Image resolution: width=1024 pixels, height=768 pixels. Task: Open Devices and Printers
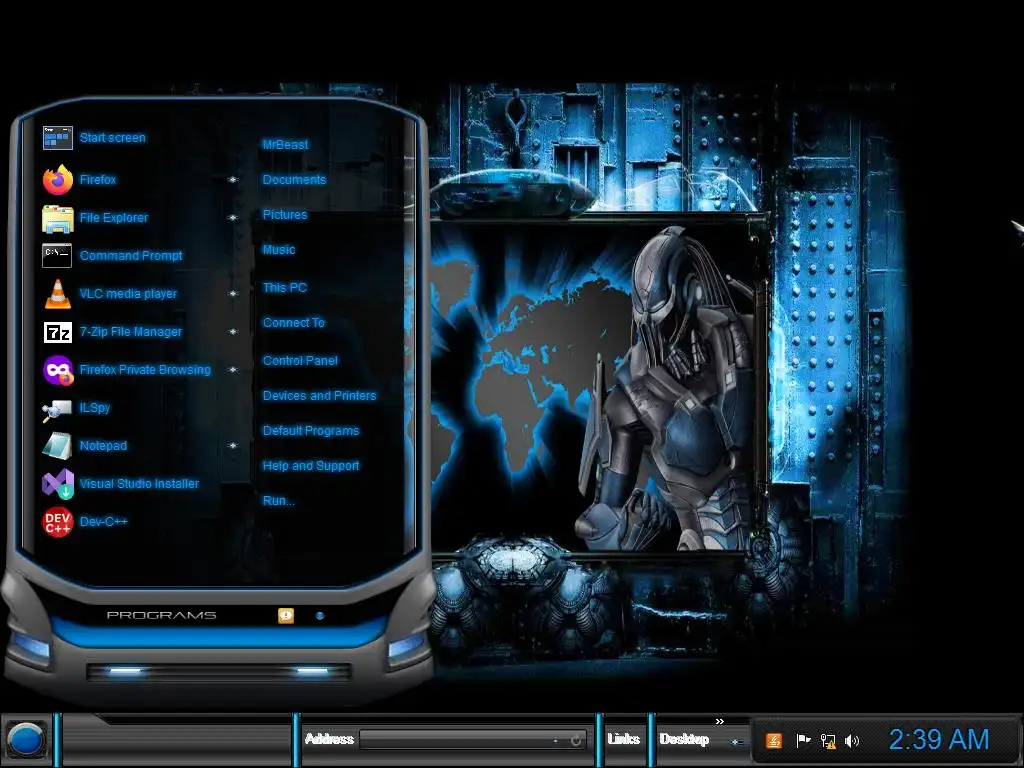[x=319, y=396]
